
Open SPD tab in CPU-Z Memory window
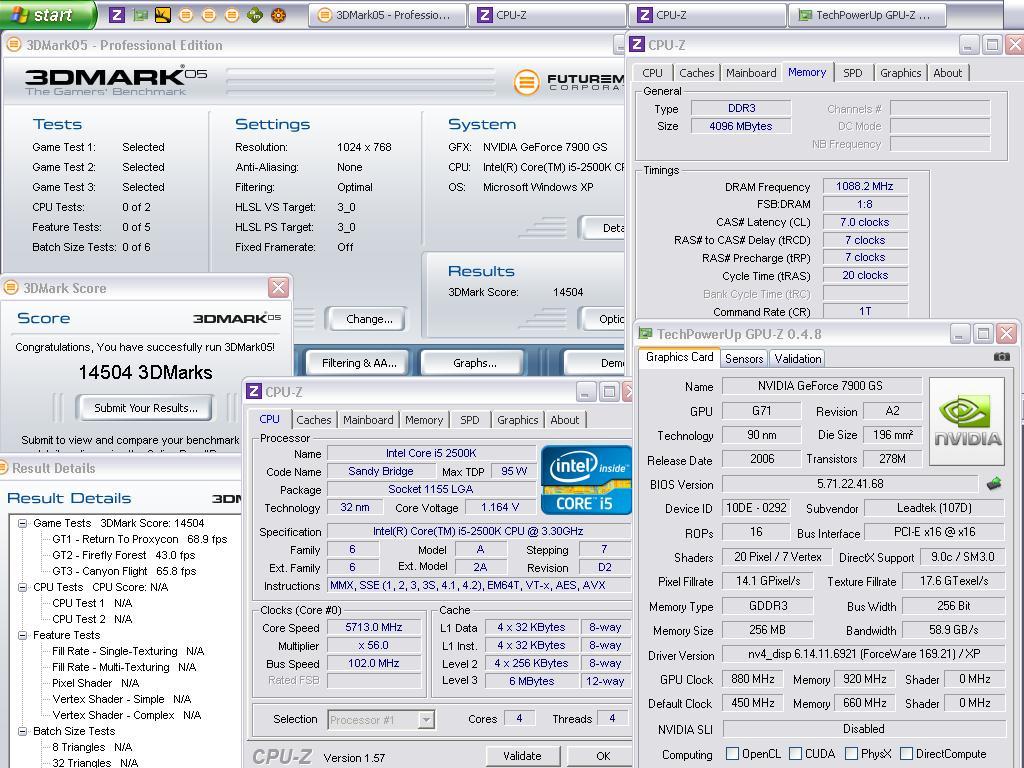point(852,73)
